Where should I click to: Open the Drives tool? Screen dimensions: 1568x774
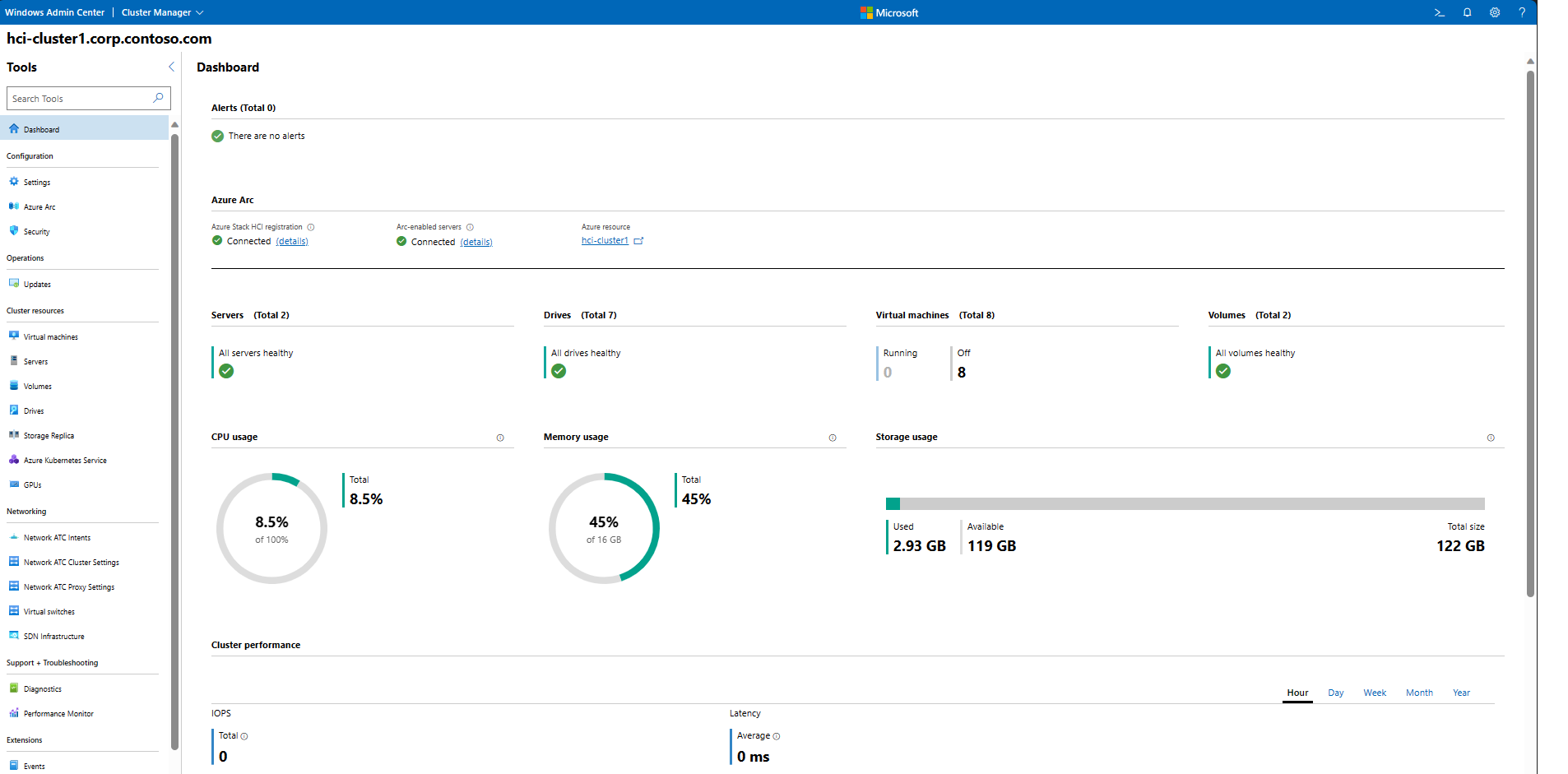[34, 410]
